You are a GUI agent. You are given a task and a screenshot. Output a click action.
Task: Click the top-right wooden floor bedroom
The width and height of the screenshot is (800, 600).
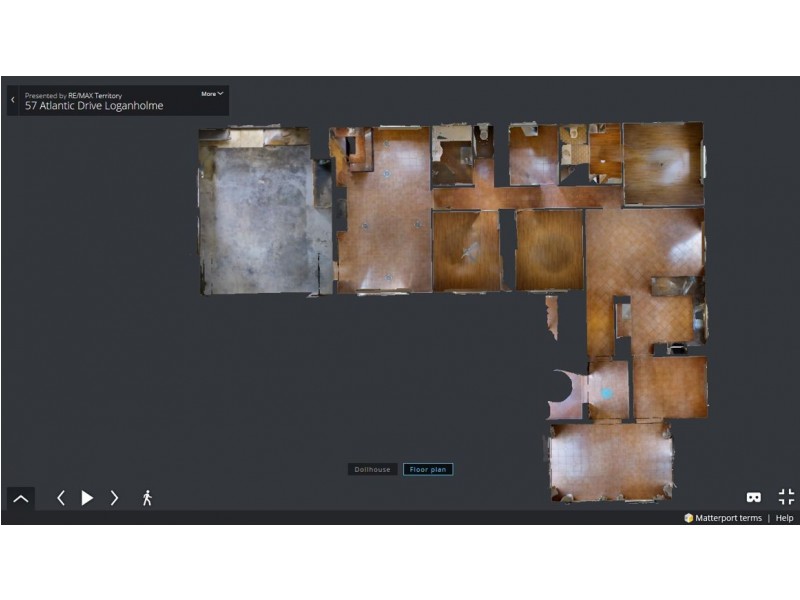coord(662,163)
